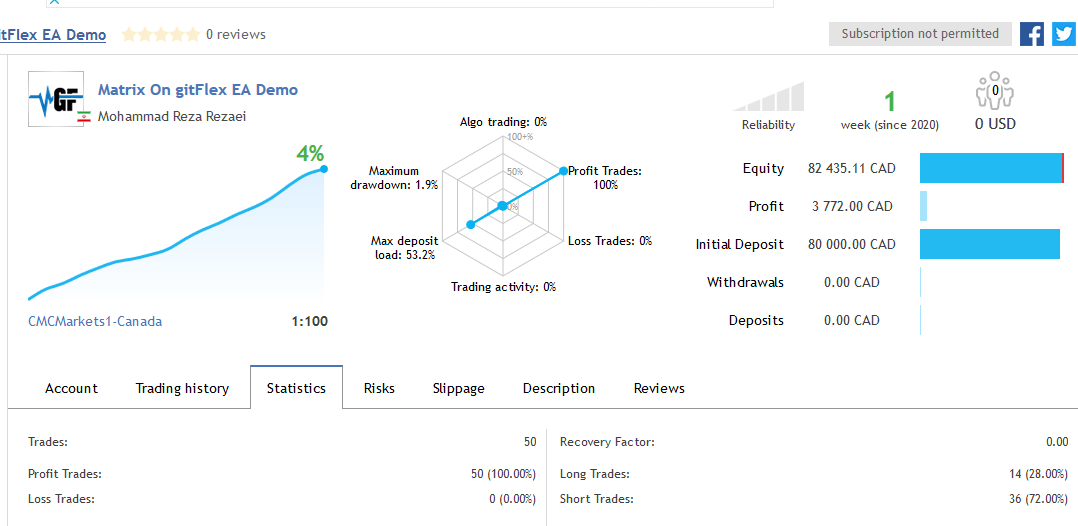Image resolution: width=1078 pixels, height=526 pixels.
Task: Click the gitFlex signal logo thumbnail
Action: (x=56, y=98)
